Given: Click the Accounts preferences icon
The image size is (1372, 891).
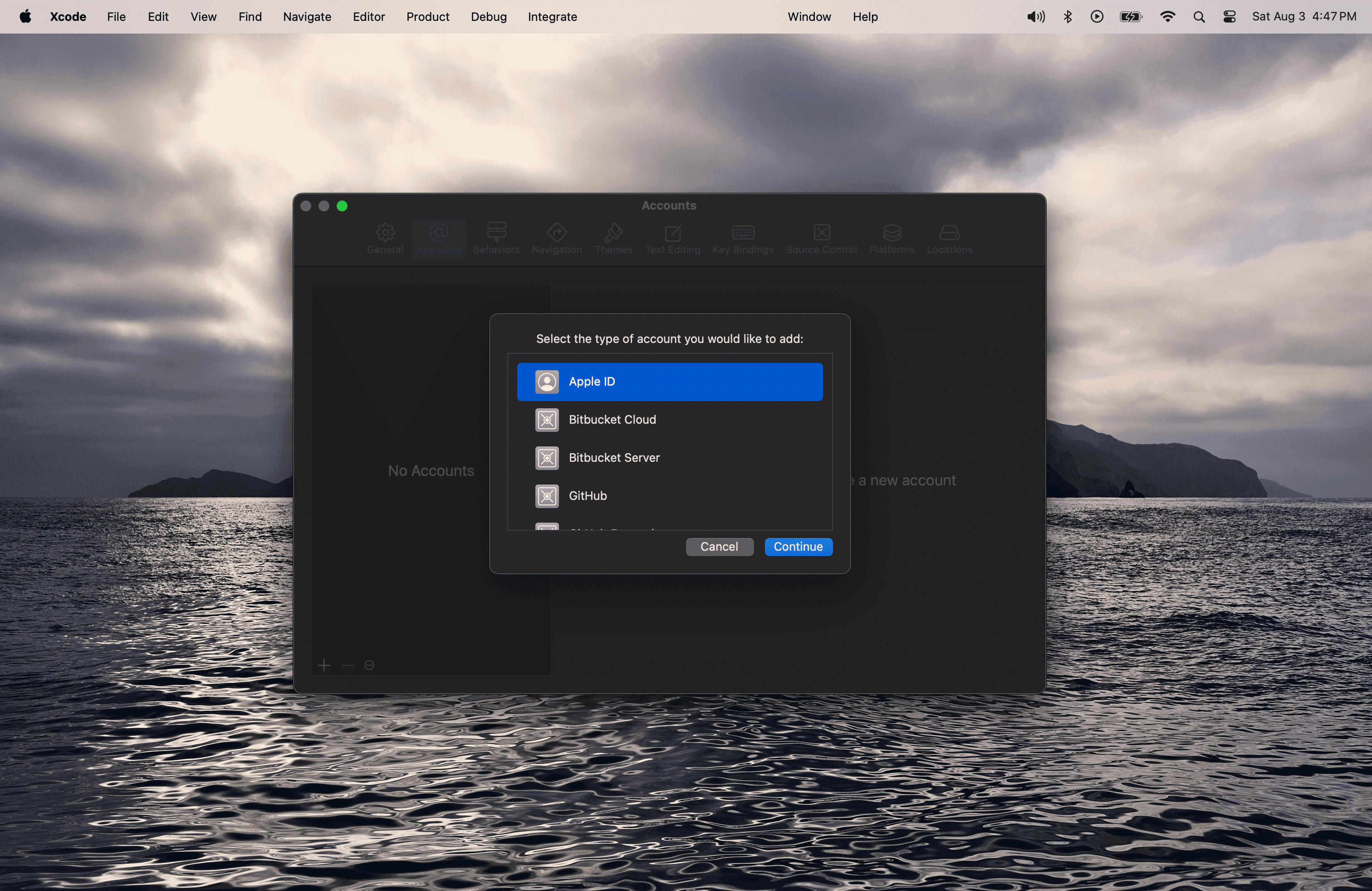Looking at the screenshot, I should point(439,238).
